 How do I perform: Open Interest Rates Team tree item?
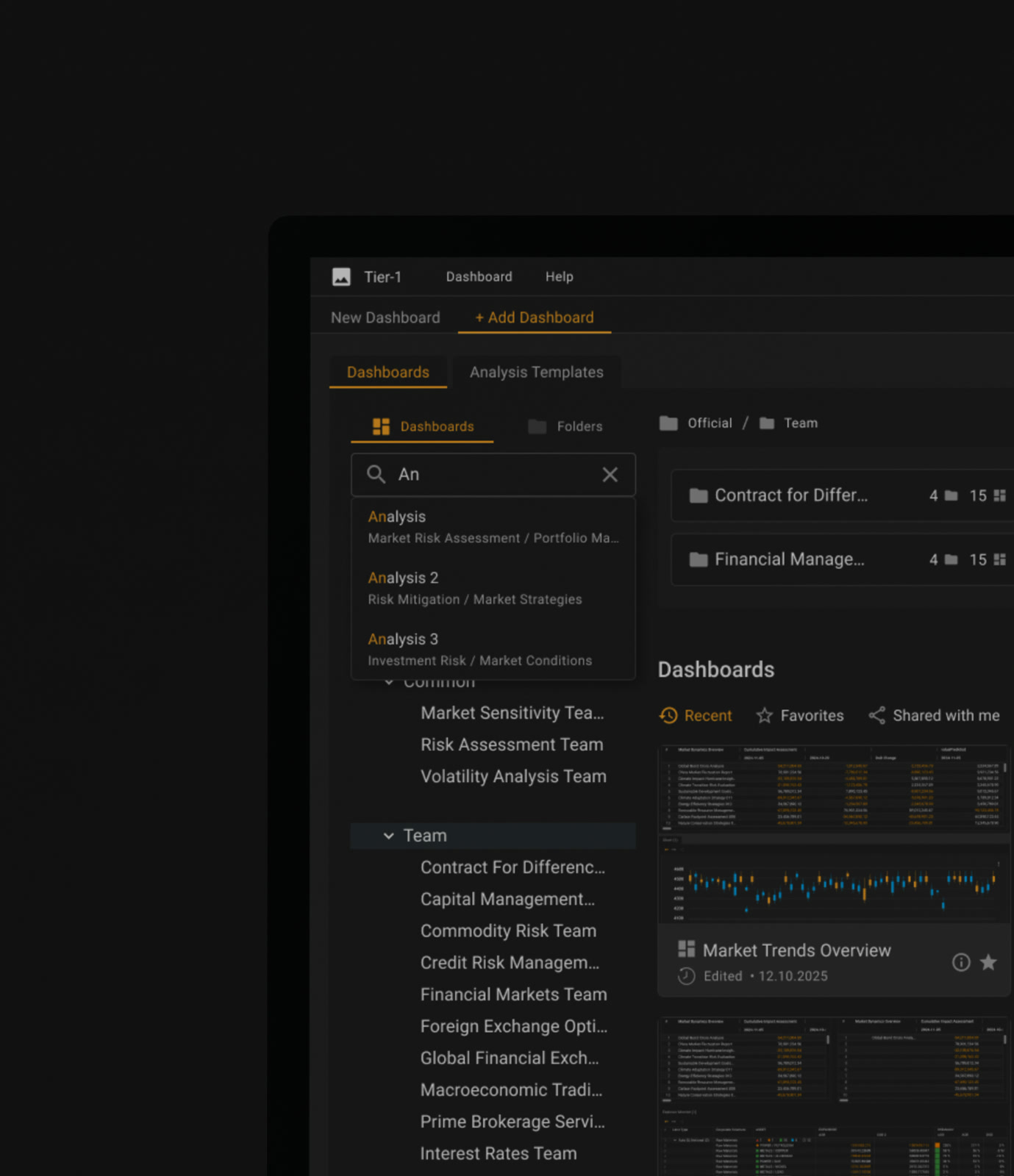click(499, 1153)
